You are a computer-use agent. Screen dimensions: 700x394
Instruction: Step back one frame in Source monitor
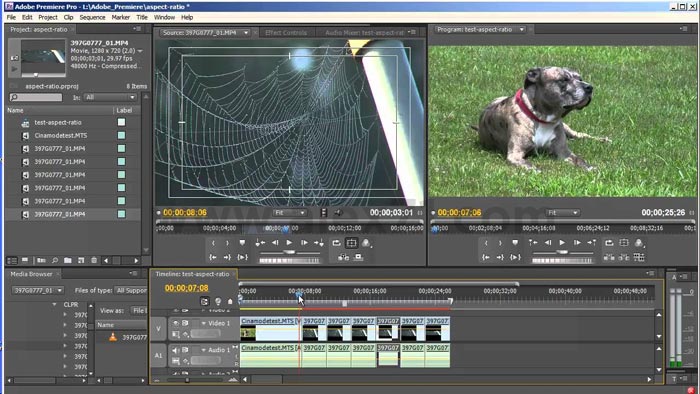pyautogui.click(x=275, y=243)
